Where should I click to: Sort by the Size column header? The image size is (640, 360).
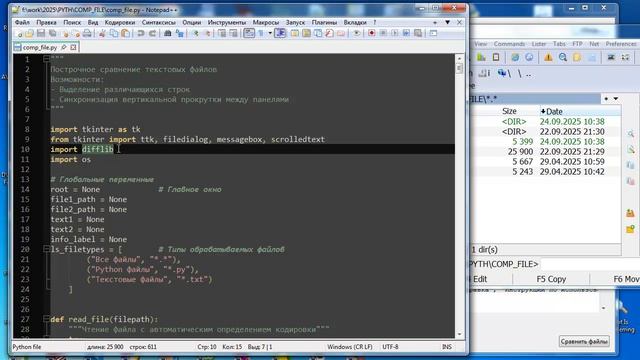click(509, 111)
